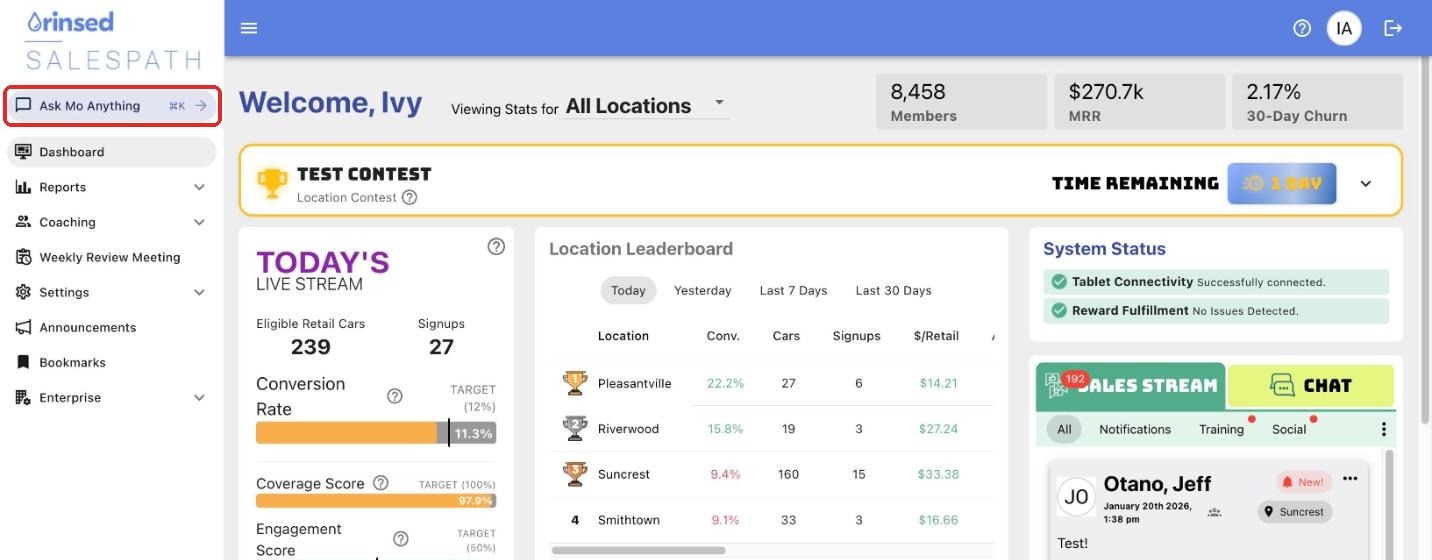Viewport: 1432px width, 560px height.
Task: Select the Last 7 Days leaderboard tab
Action: point(793,291)
